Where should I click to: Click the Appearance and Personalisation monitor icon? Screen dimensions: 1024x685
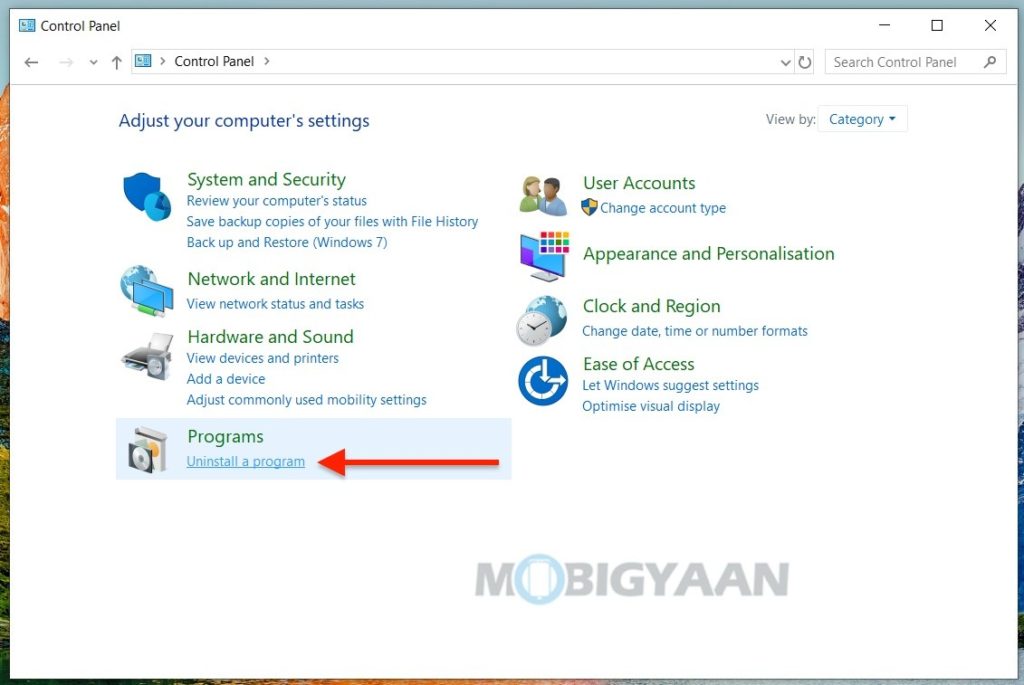[x=542, y=257]
